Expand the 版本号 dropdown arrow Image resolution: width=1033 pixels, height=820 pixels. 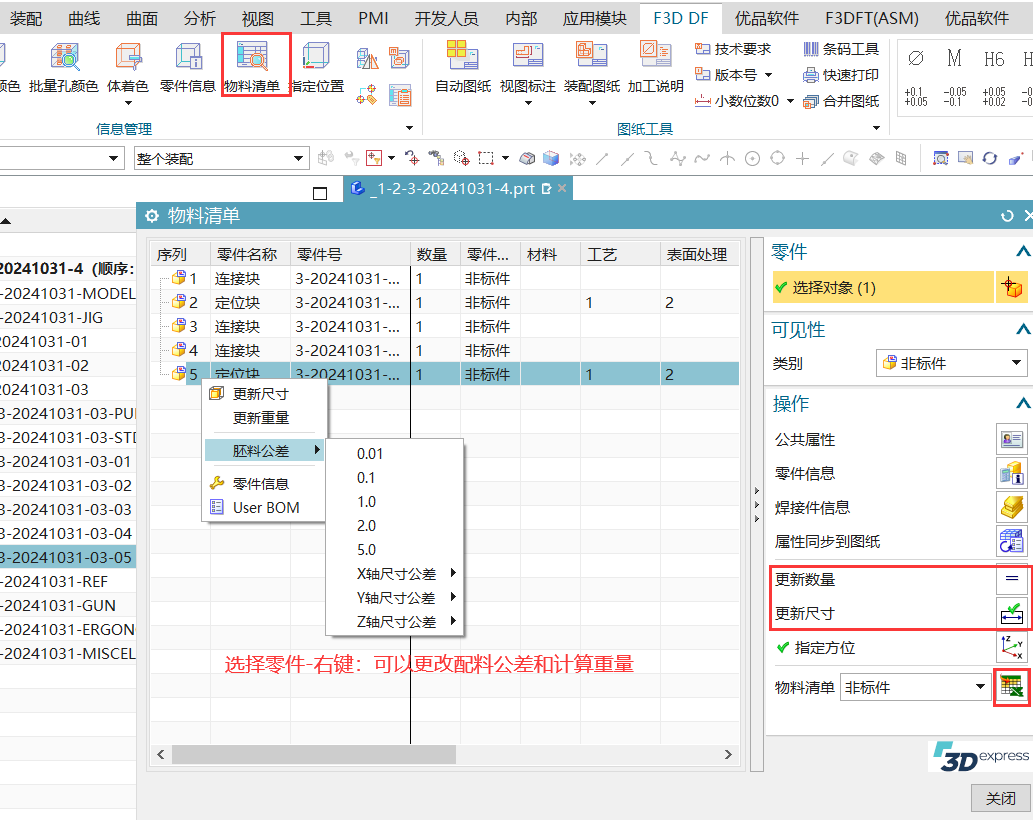pos(768,75)
